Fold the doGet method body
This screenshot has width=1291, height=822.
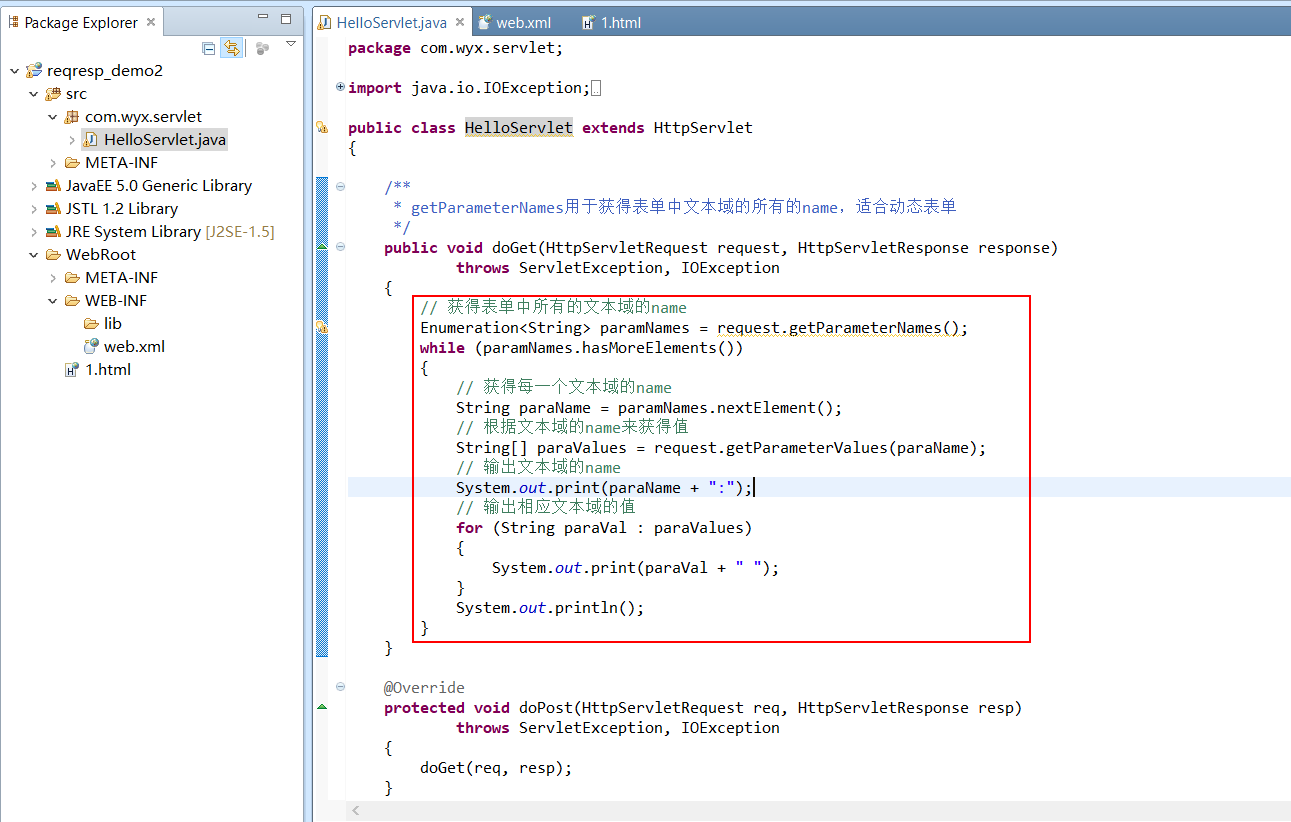tap(341, 247)
